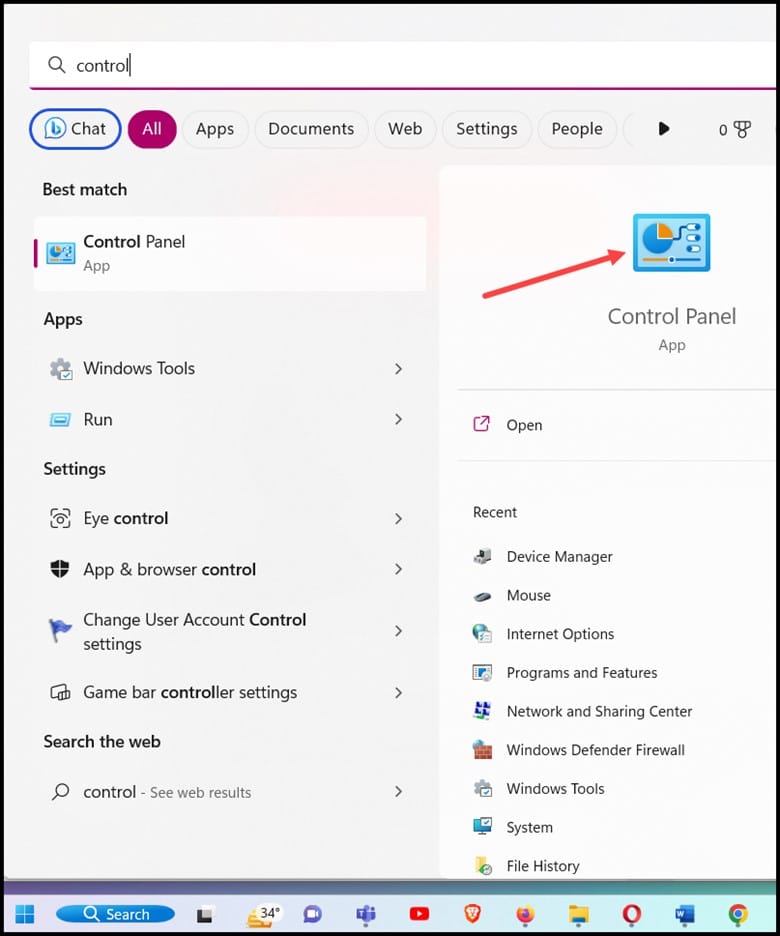This screenshot has height=936, width=780.
Task: Open Network and Sharing Center from Recent
Action: [x=599, y=711]
